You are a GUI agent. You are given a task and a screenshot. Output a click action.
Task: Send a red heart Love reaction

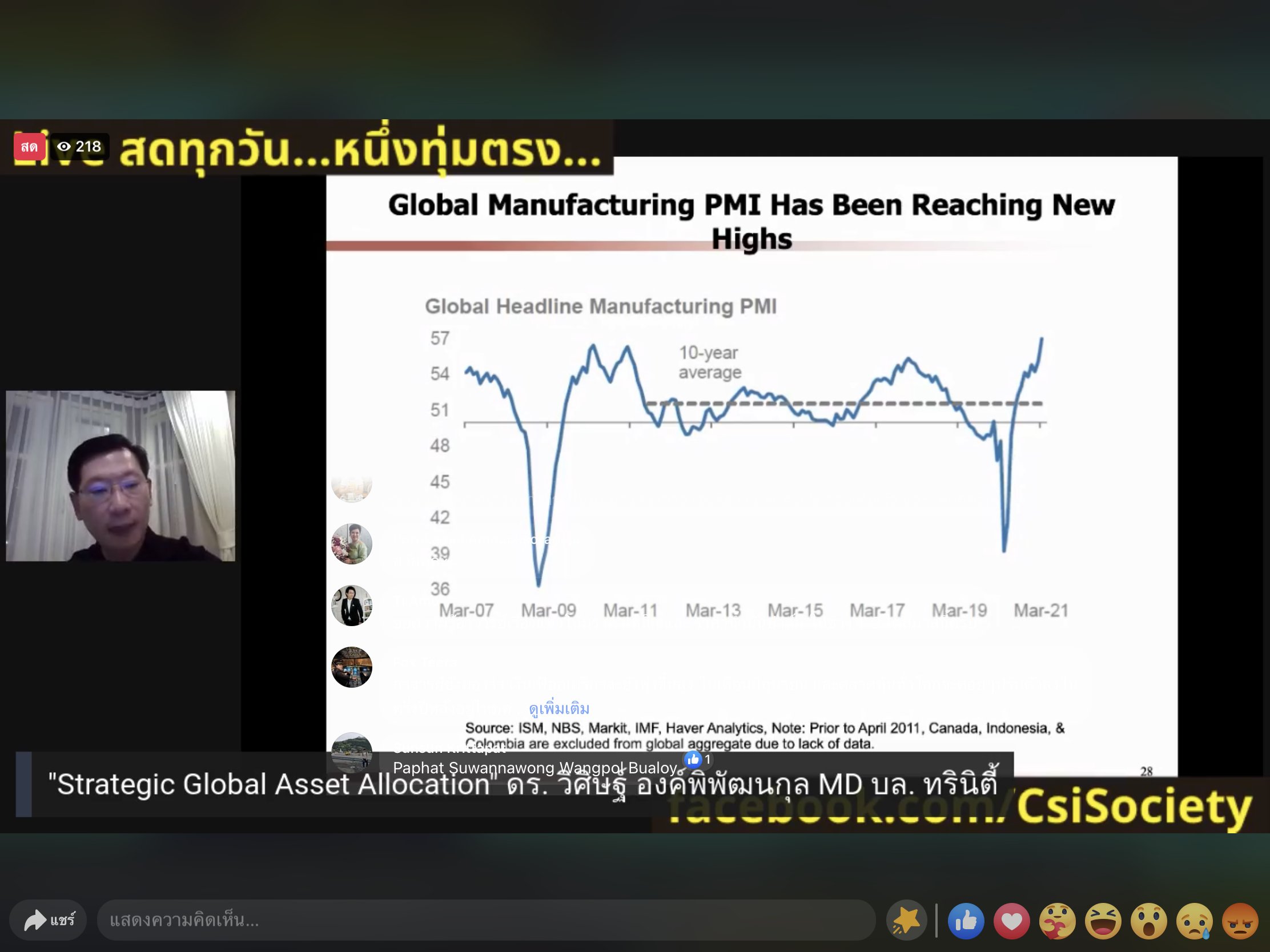[1012, 921]
